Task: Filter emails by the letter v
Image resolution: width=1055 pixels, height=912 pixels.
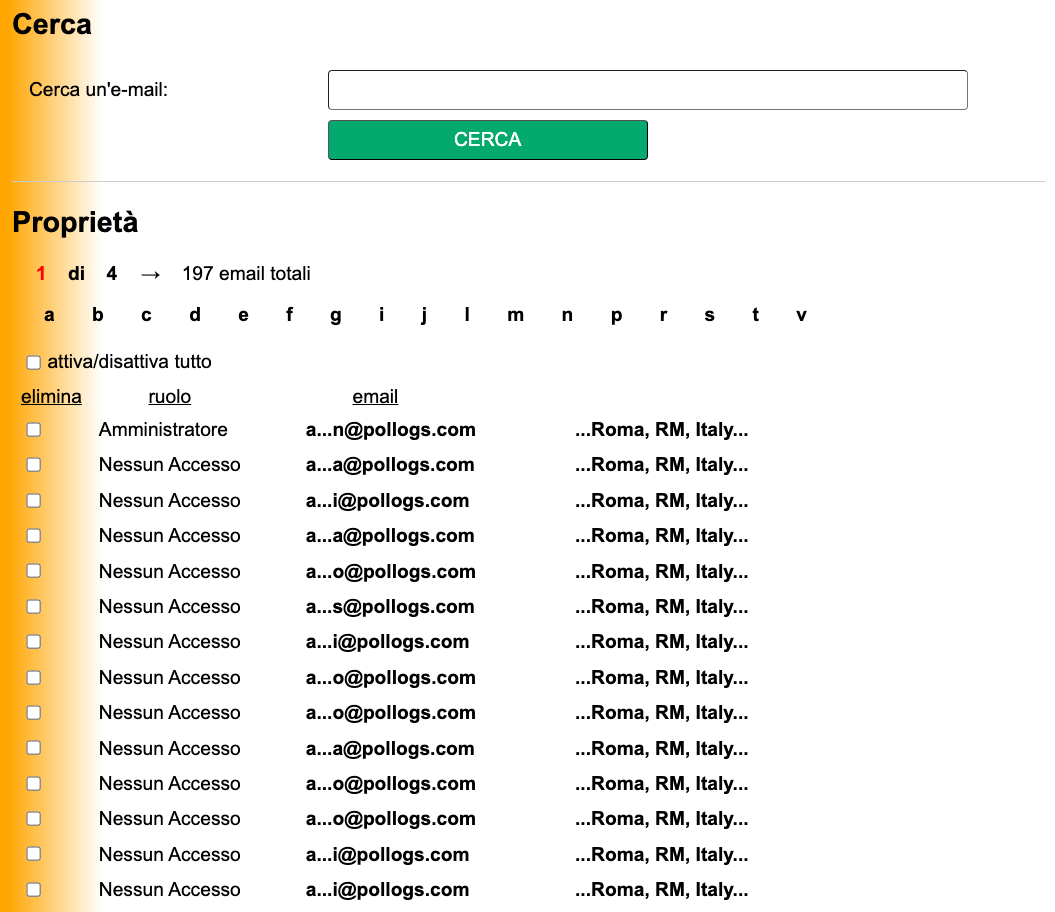Action: coord(801,314)
